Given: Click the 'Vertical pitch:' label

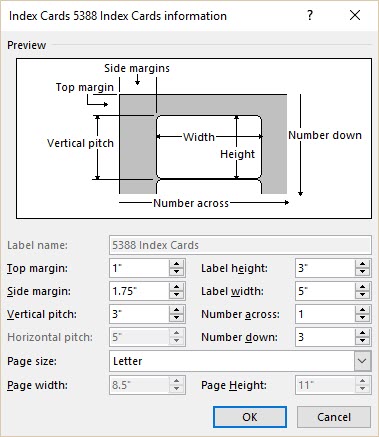Looking at the screenshot, I should click(42, 314).
